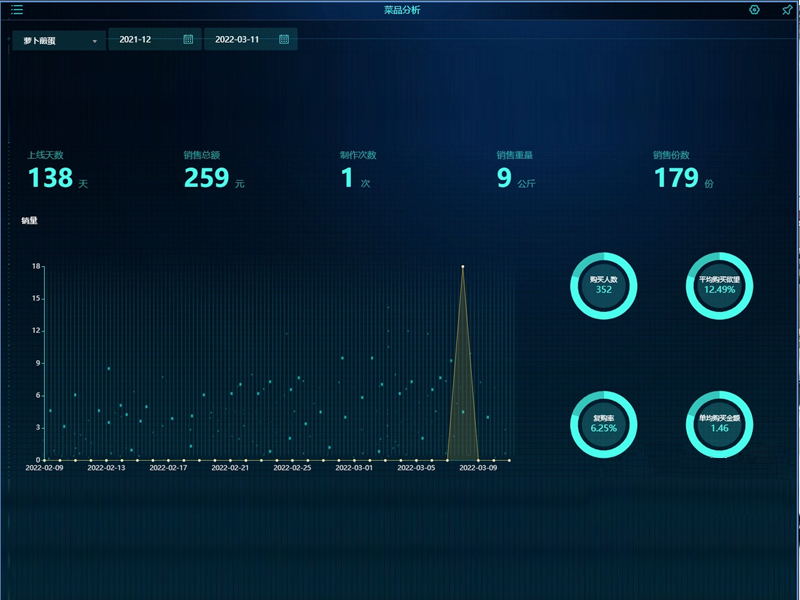Select the 购买人数 352 ring gauge
The width and height of the screenshot is (800, 600).
tap(603, 286)
